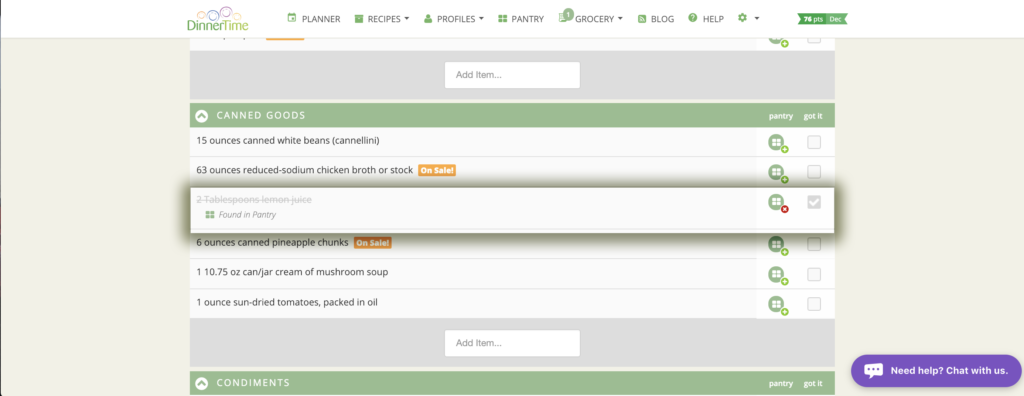The width and height of the screenshot is (1024, 396).
Task: Click the Help question mark icon
Action: point(693,18)
